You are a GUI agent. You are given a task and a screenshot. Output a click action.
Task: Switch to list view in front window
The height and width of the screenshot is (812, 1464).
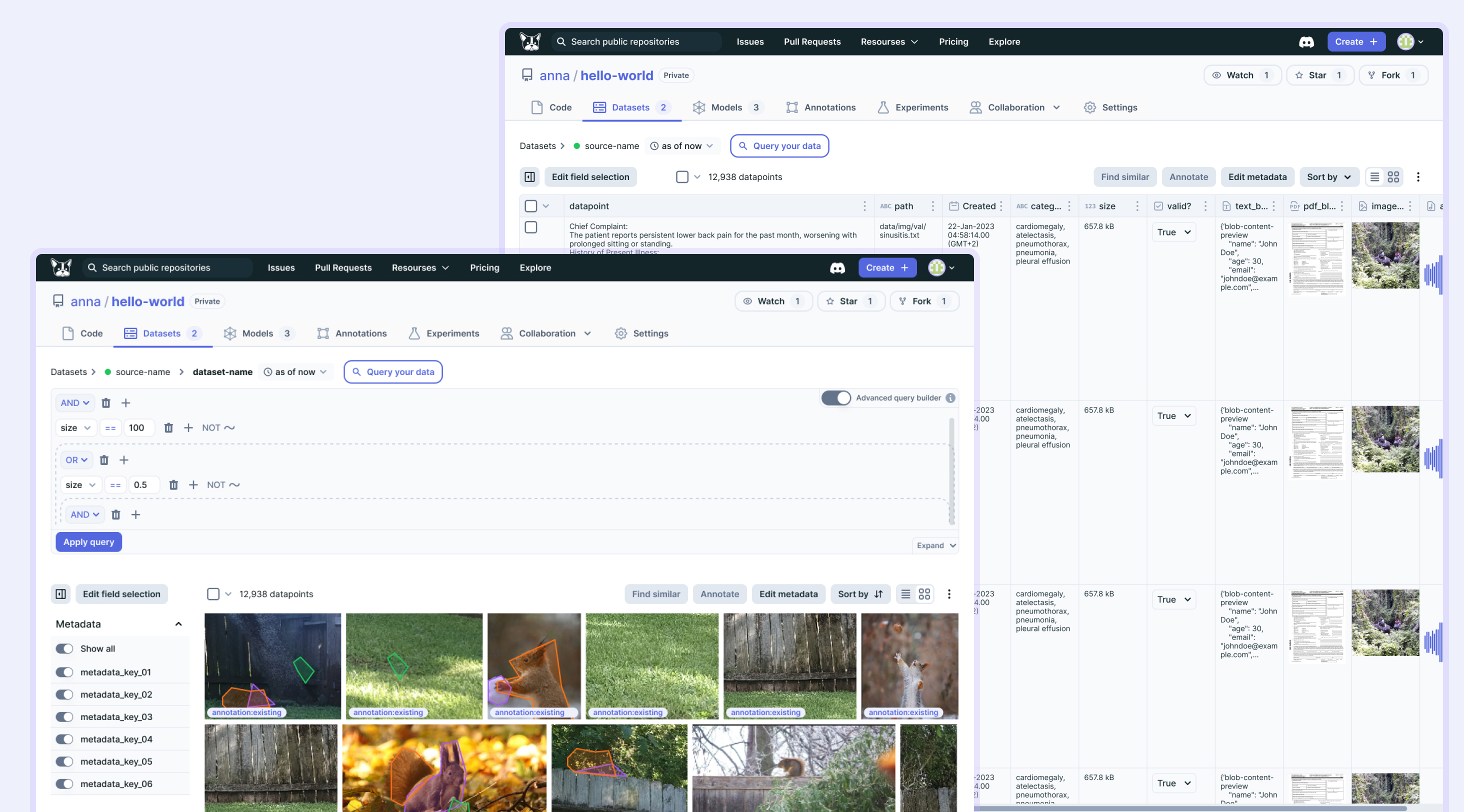[x=906, y=594]
